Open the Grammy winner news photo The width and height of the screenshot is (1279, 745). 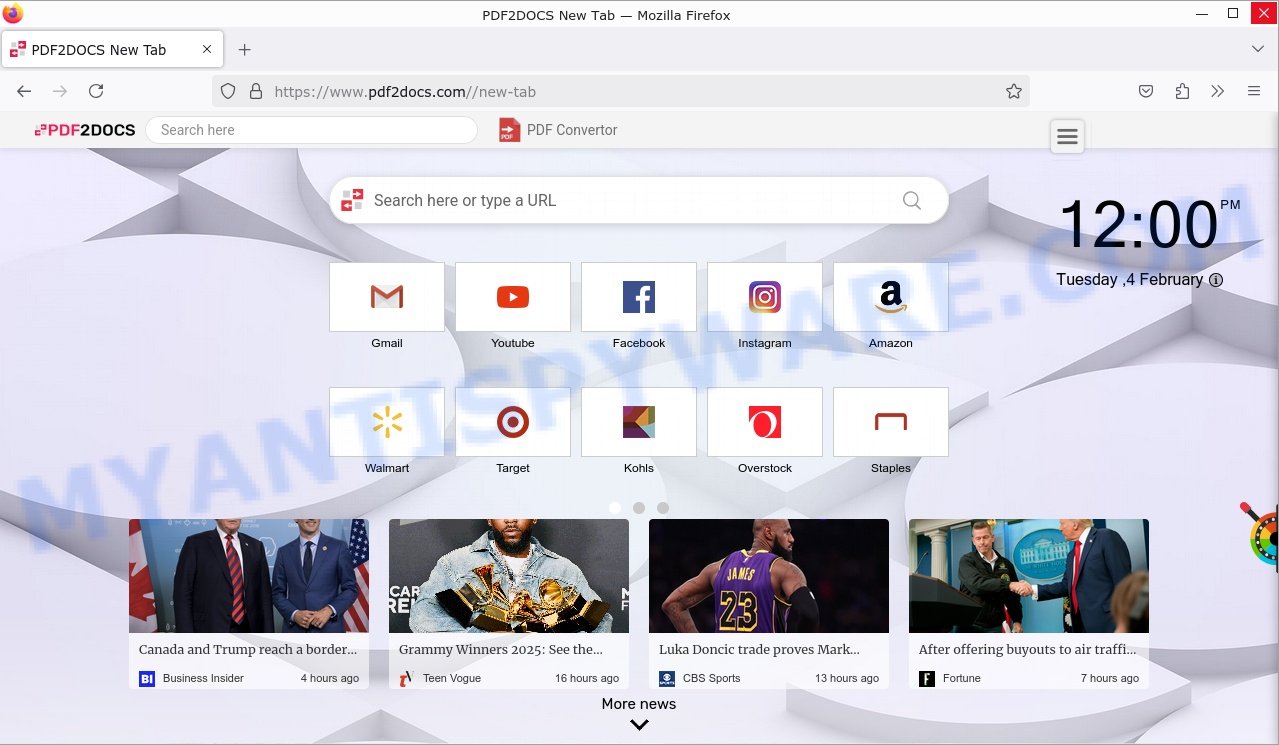[x=509, y=576]
